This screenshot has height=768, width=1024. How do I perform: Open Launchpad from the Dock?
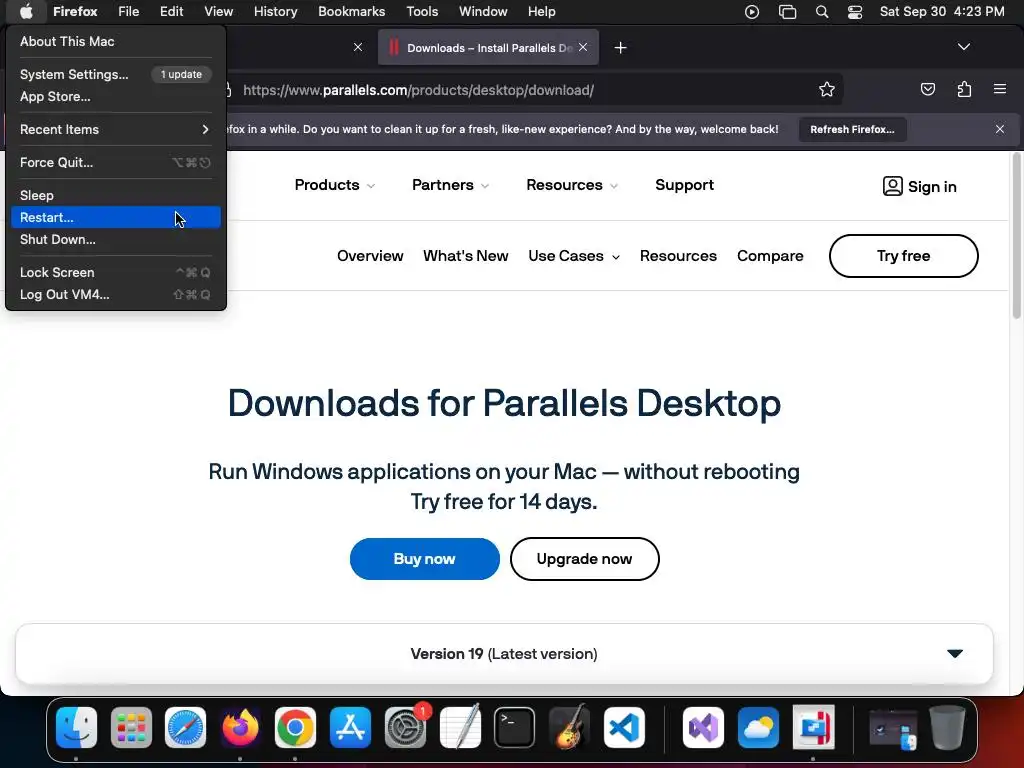point(131,727)
